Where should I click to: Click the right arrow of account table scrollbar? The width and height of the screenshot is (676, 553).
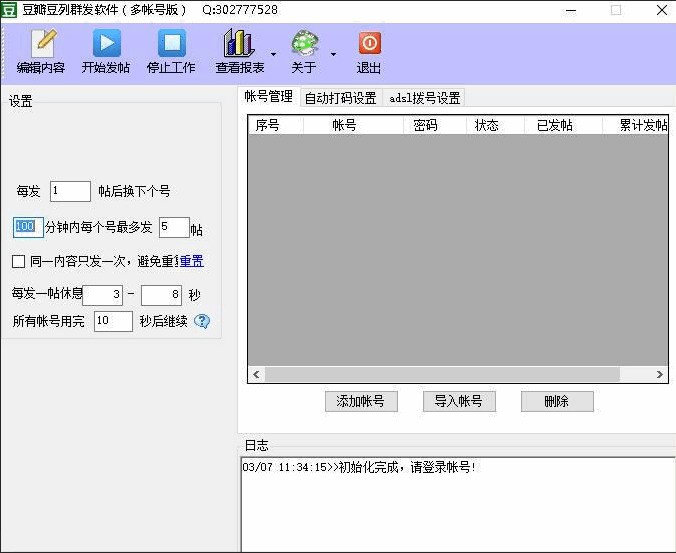point(660,374)
